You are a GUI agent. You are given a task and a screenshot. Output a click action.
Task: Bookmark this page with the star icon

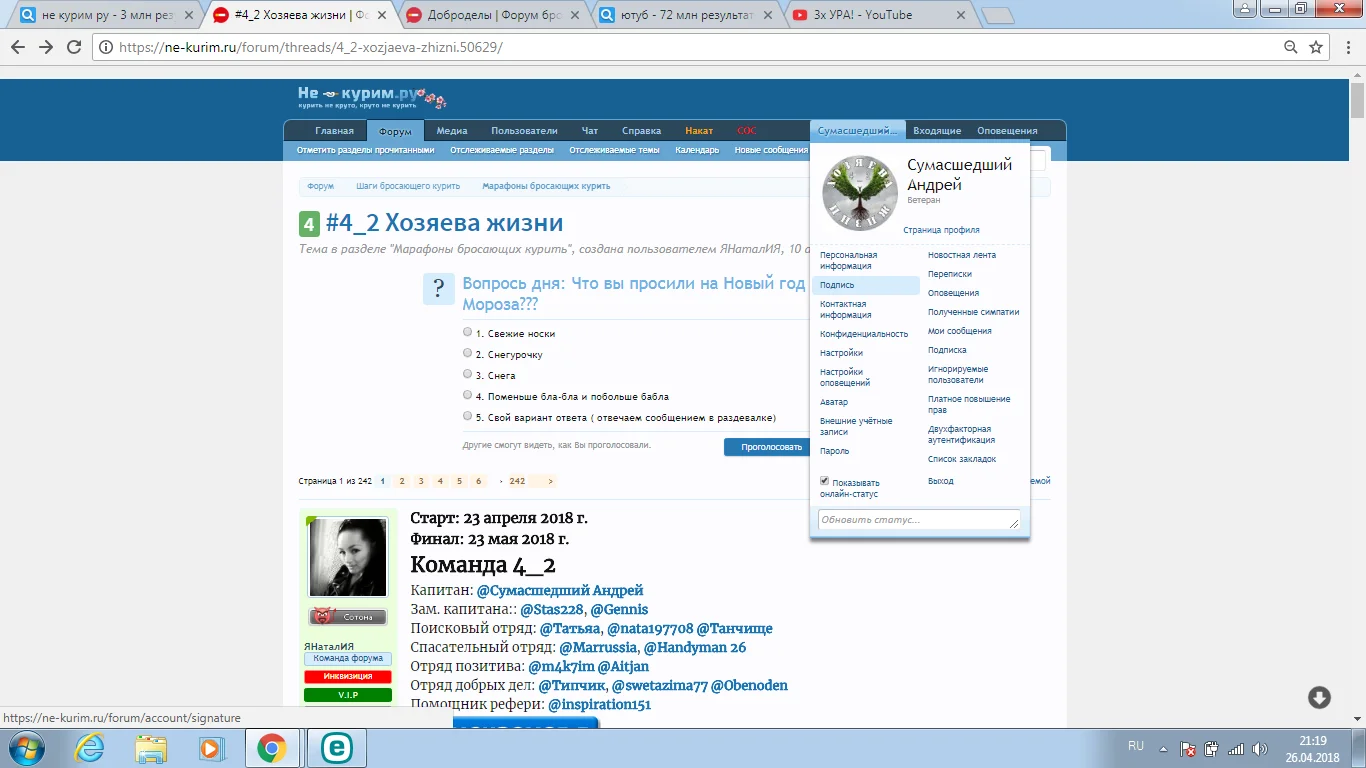1316,47
